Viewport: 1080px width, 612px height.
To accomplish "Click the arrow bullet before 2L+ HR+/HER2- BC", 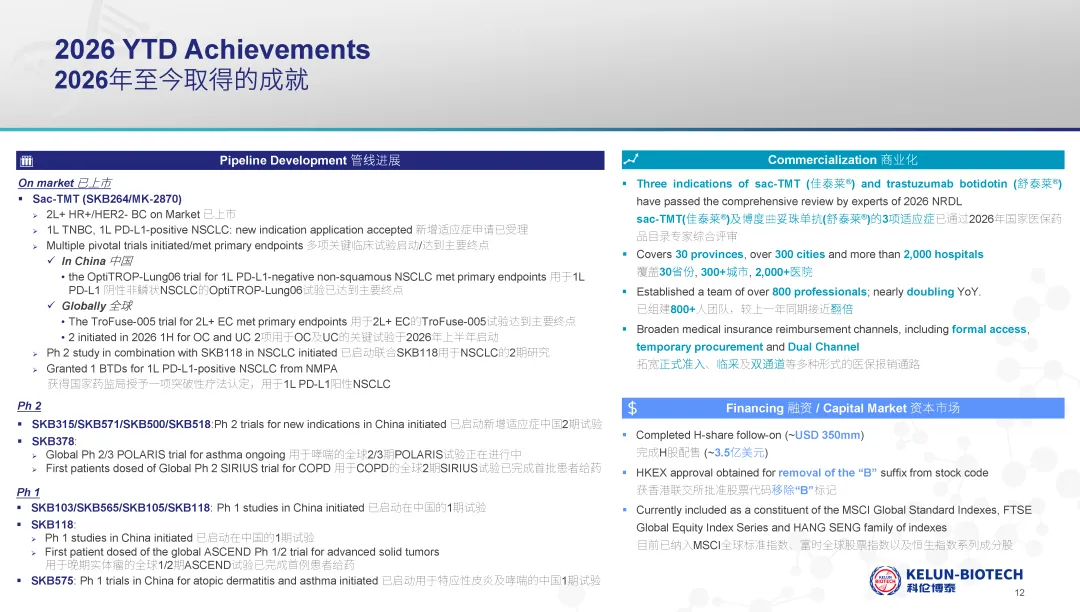I will tap(35, 215).
